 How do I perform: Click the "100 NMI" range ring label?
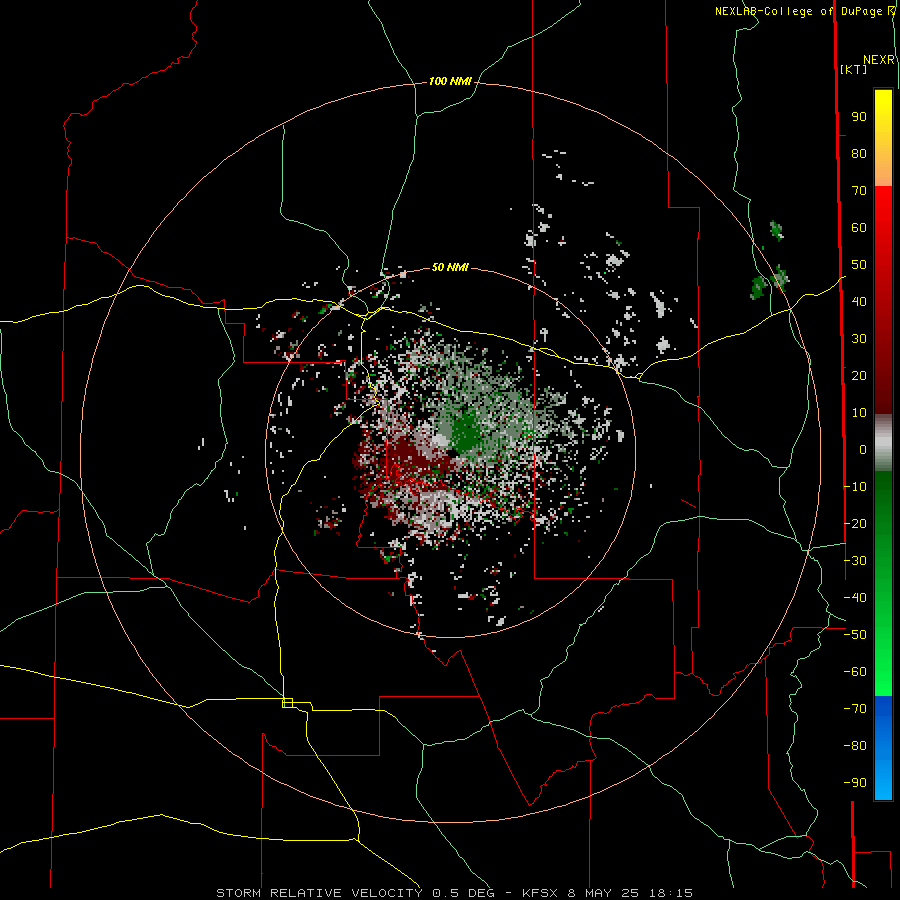coord(450,82)
